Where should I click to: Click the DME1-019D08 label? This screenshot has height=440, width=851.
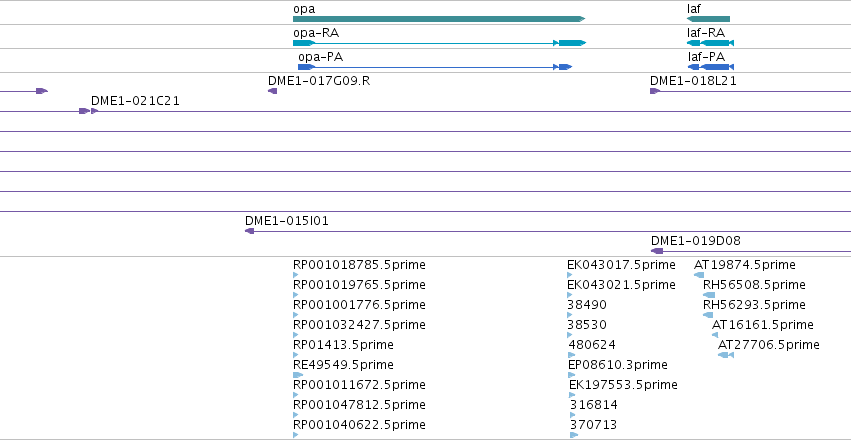[696, 241]
